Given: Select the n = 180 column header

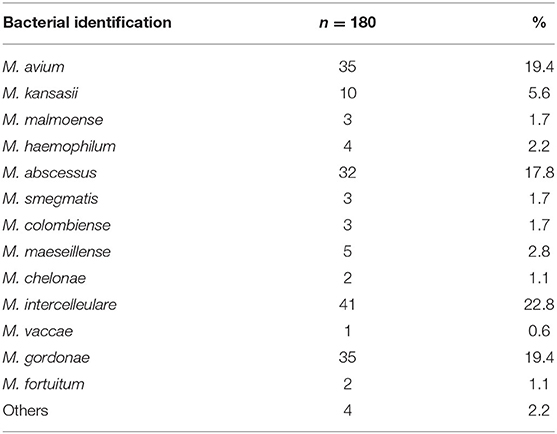Looking at the screenshot, I should pos(347,23).
